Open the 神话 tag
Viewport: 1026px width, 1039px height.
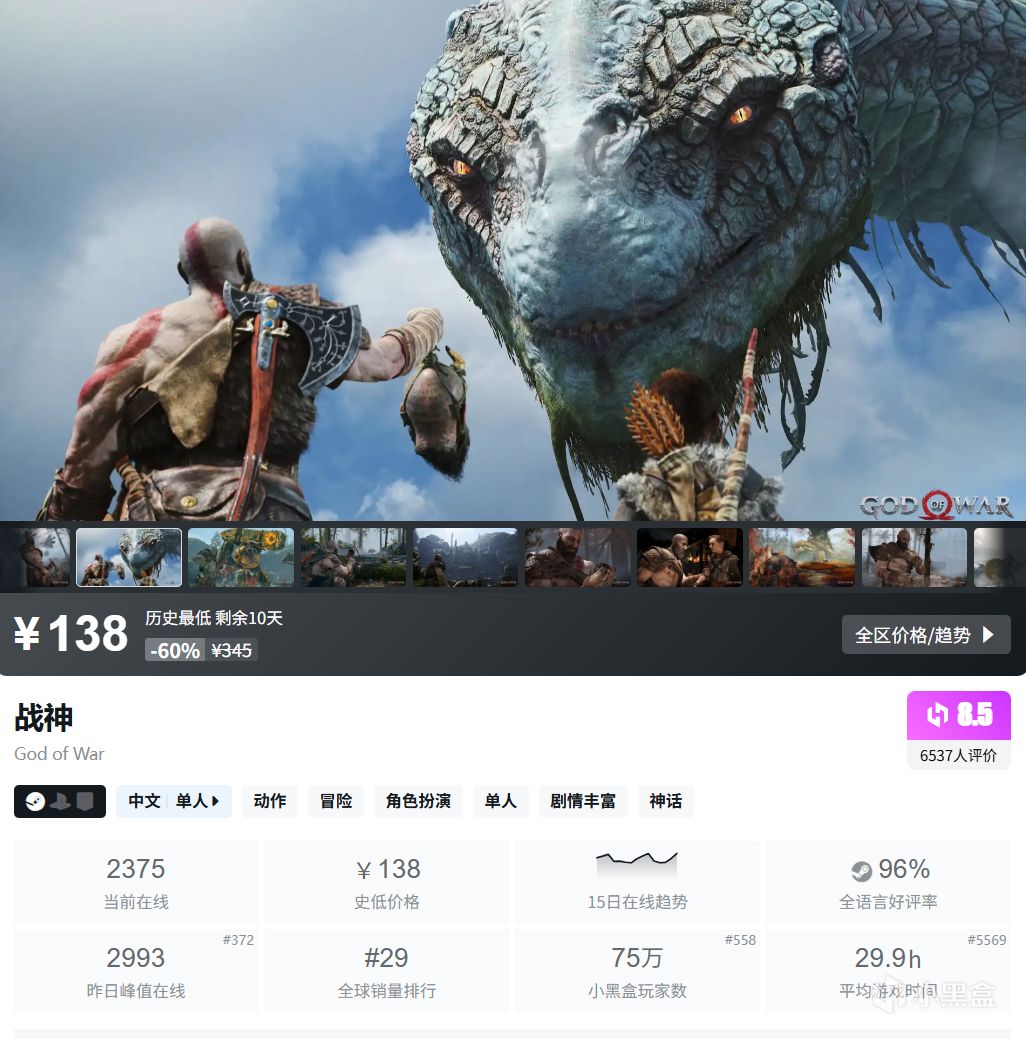[665, 801]
